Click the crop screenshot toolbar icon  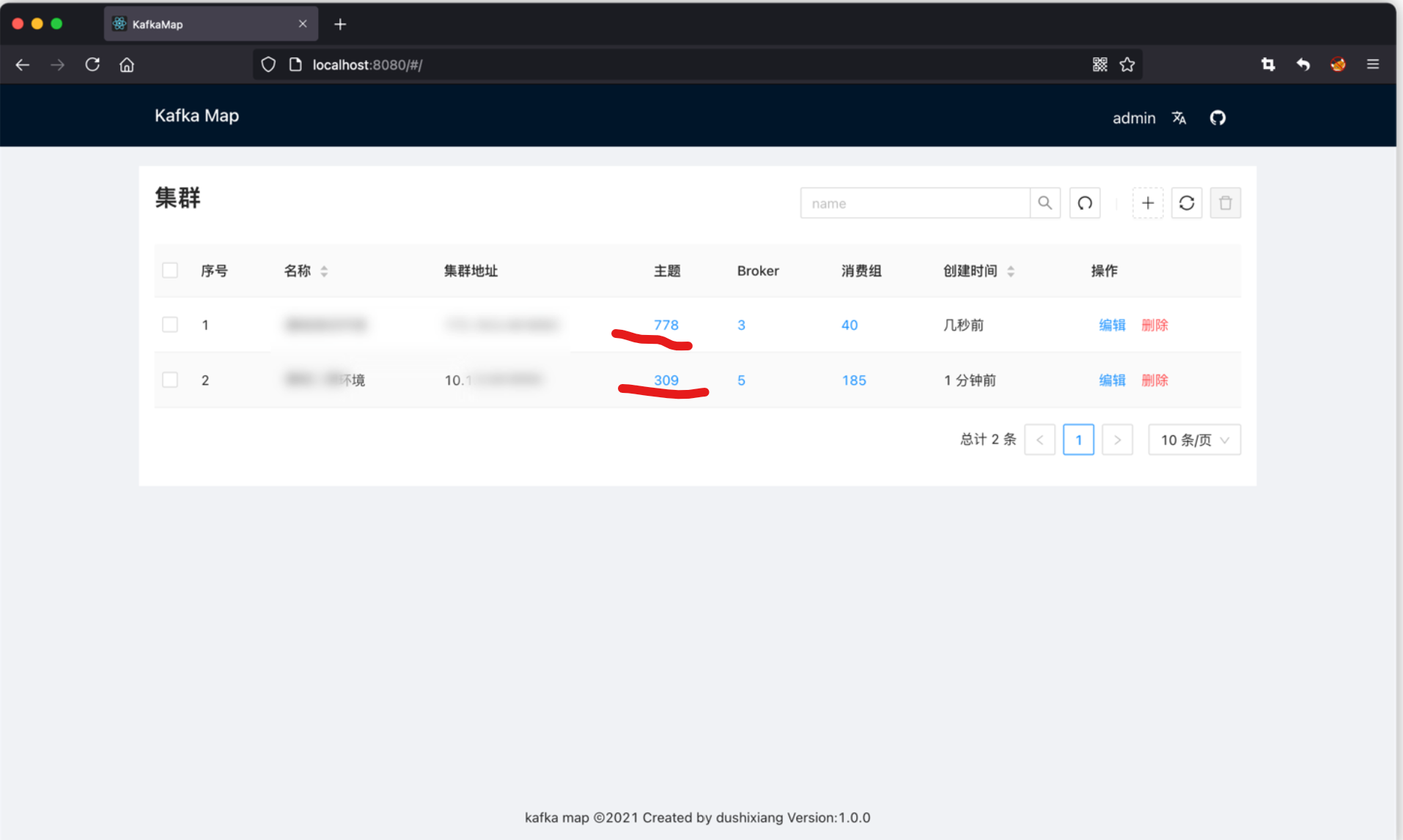point(1268,65)
